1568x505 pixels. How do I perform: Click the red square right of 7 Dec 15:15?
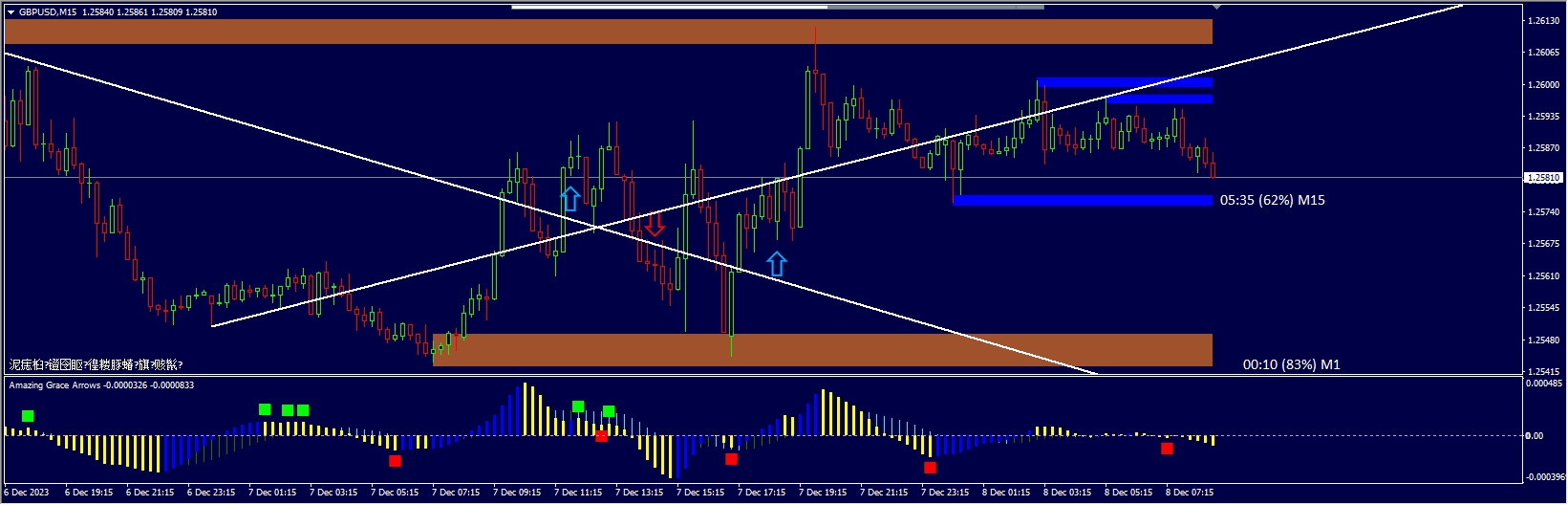[731, 459]
